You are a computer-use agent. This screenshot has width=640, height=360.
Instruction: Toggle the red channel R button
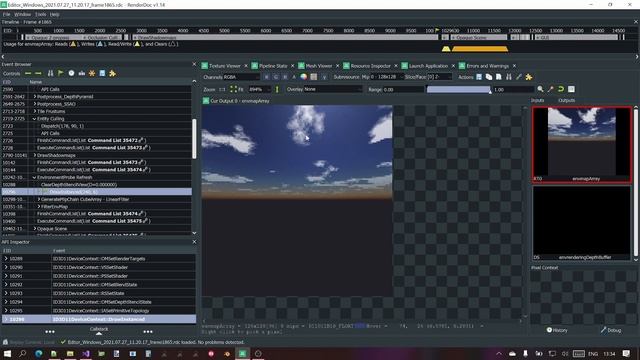[267, 77]
